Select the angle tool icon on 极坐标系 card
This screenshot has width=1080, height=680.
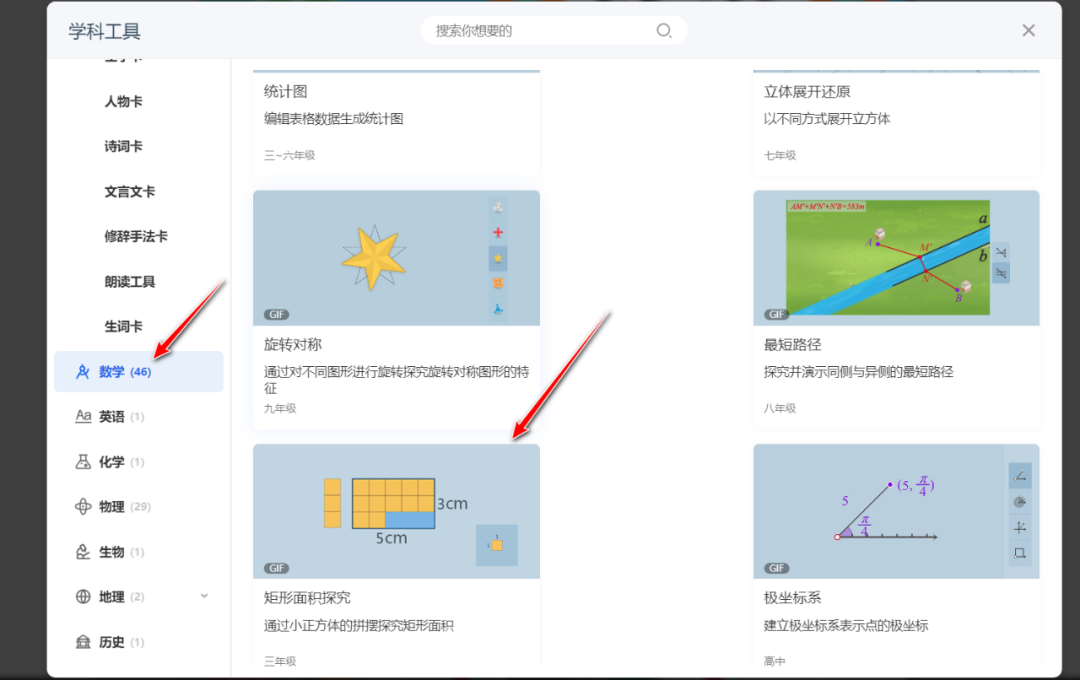1021,476
